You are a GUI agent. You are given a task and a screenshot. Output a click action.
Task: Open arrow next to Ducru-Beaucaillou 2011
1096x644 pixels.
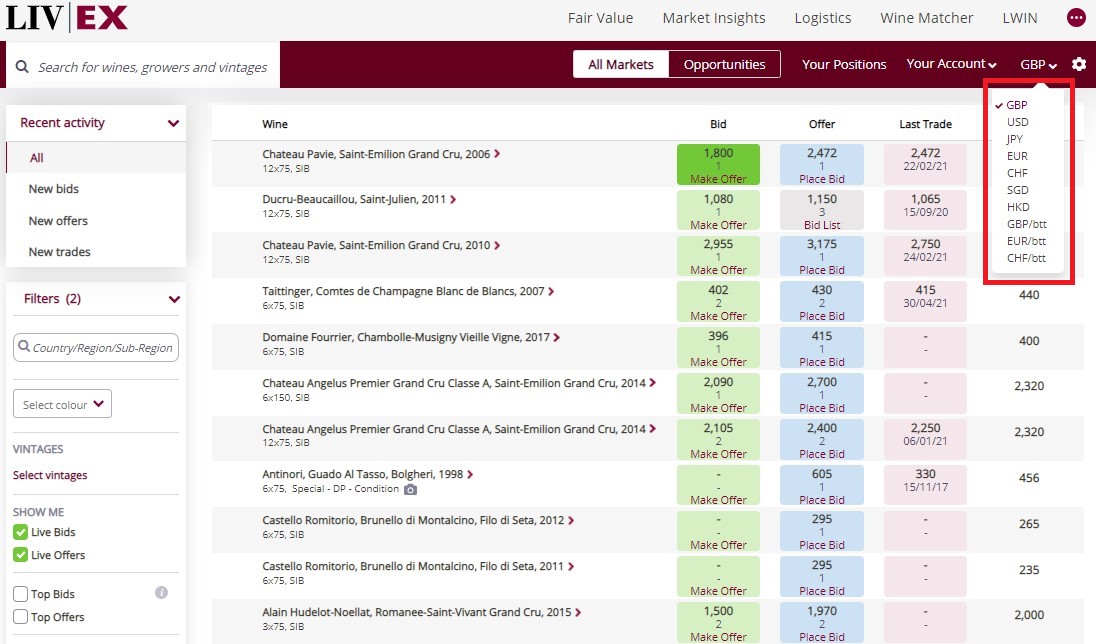click(x=453, y=199)
